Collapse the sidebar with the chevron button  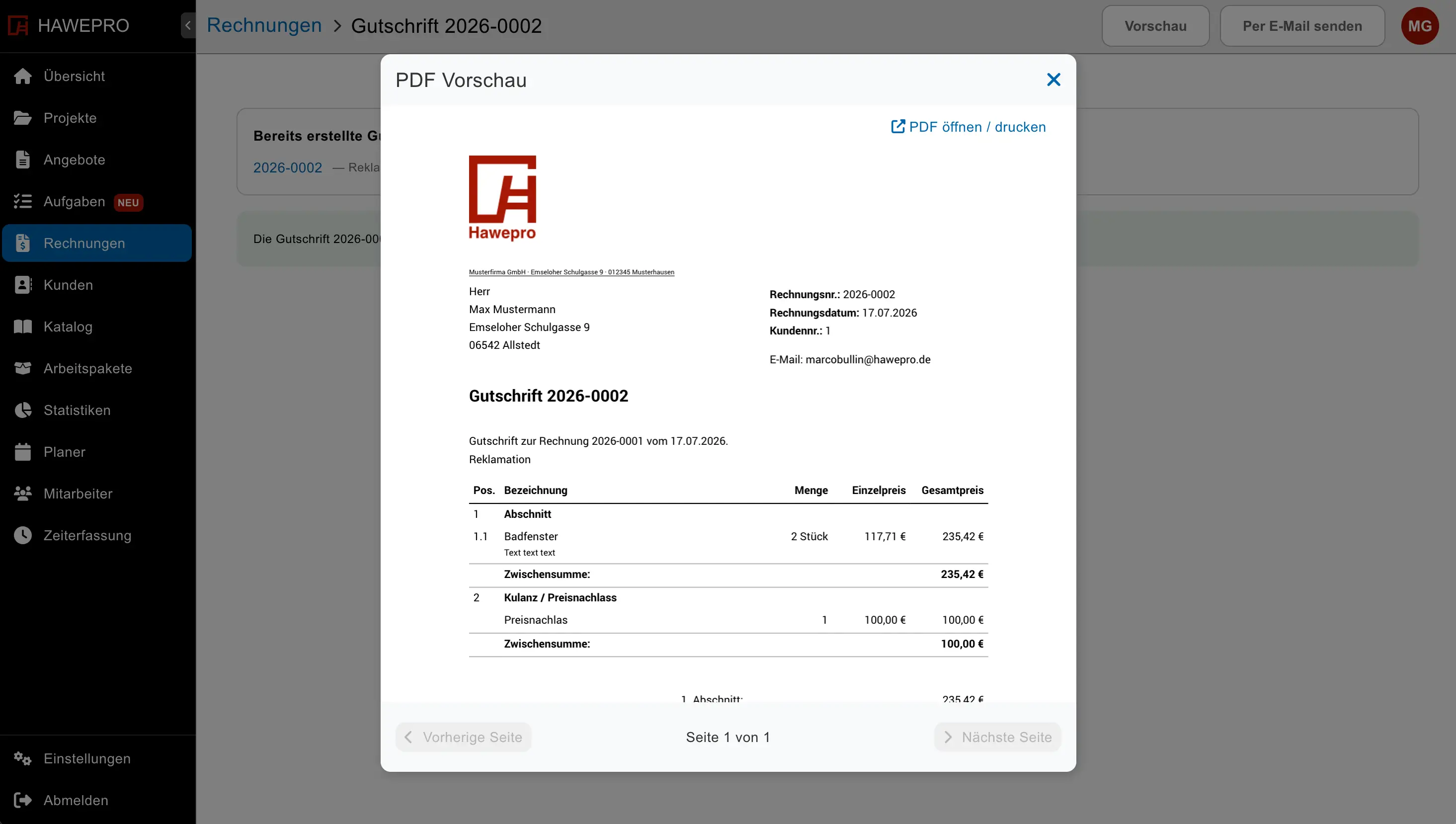click(188, 25)
